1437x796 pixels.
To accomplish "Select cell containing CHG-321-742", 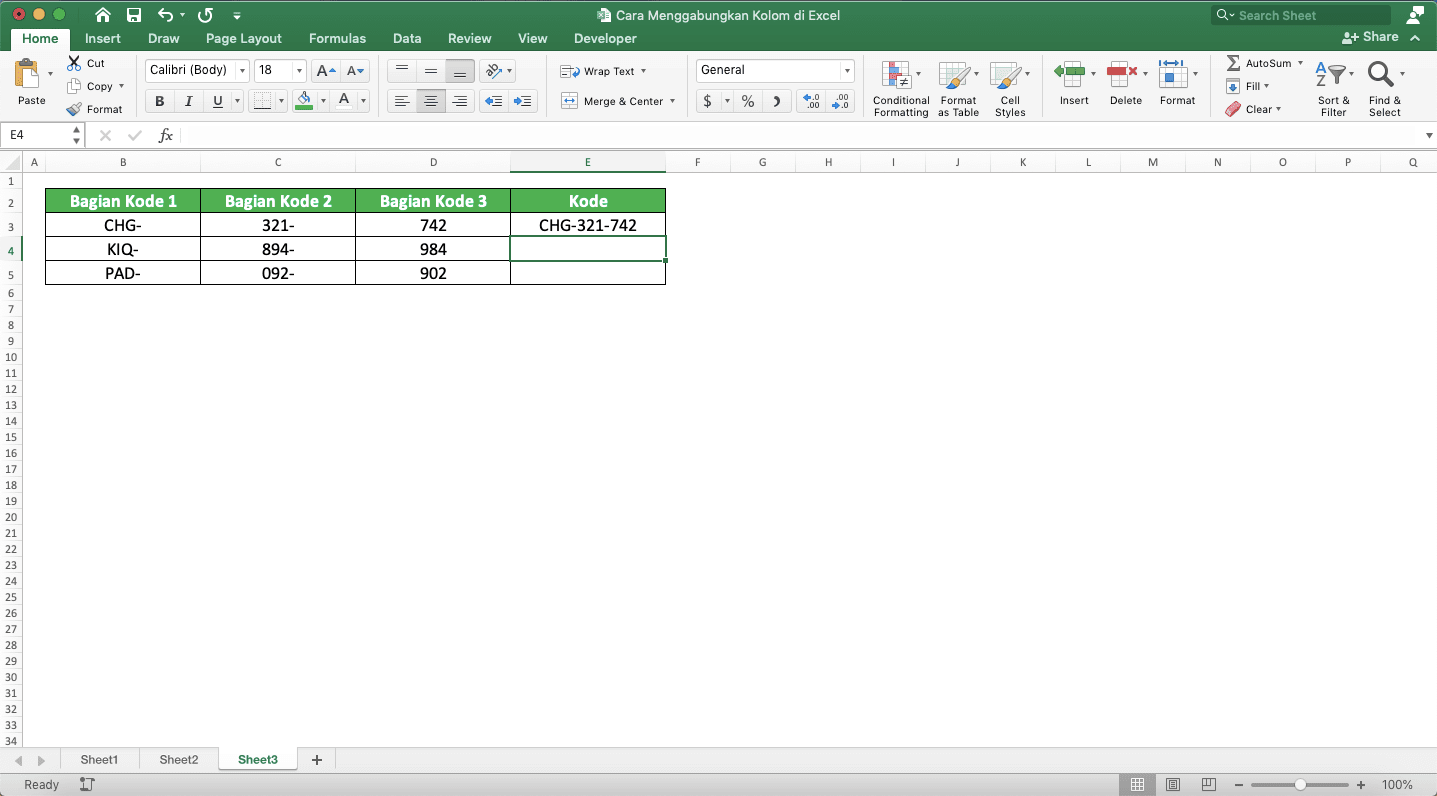I will pyautogui.click(x=588, y=225).
